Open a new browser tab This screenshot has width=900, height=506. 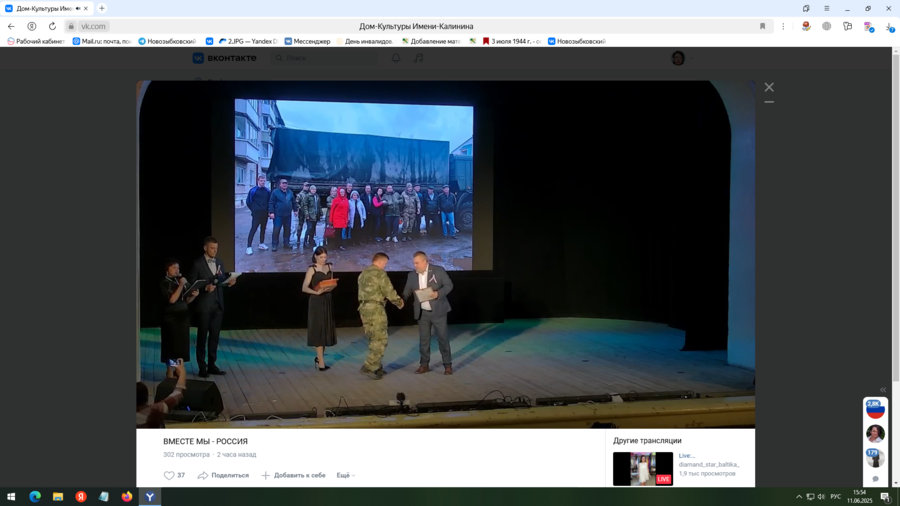[x=102, y=8]
